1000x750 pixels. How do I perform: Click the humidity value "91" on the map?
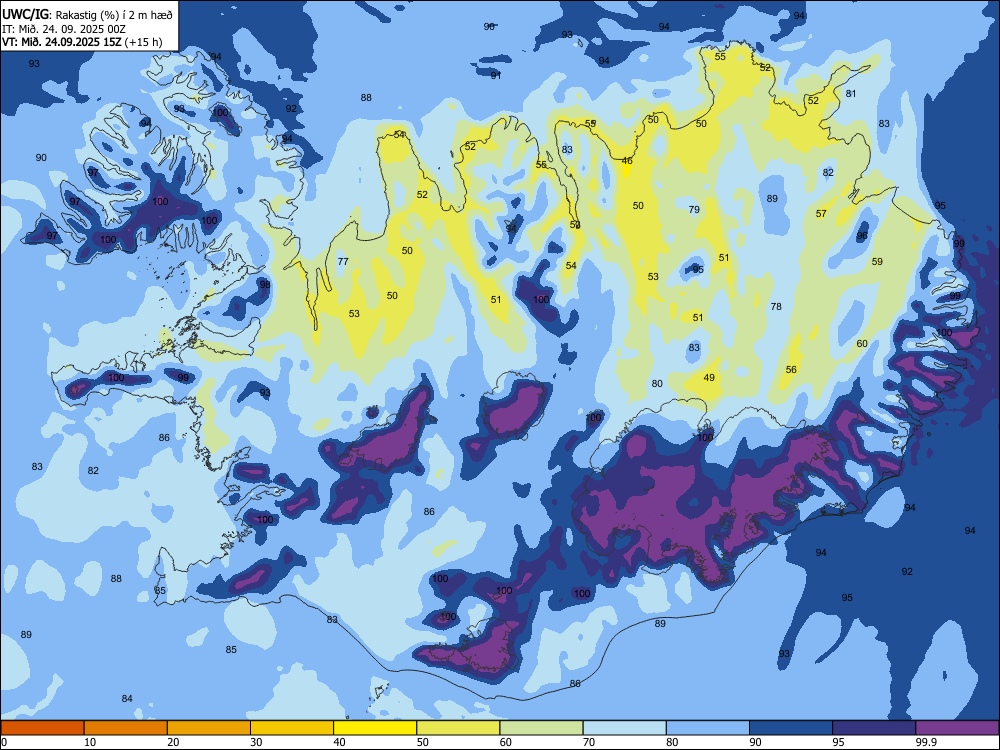[496, 75]
